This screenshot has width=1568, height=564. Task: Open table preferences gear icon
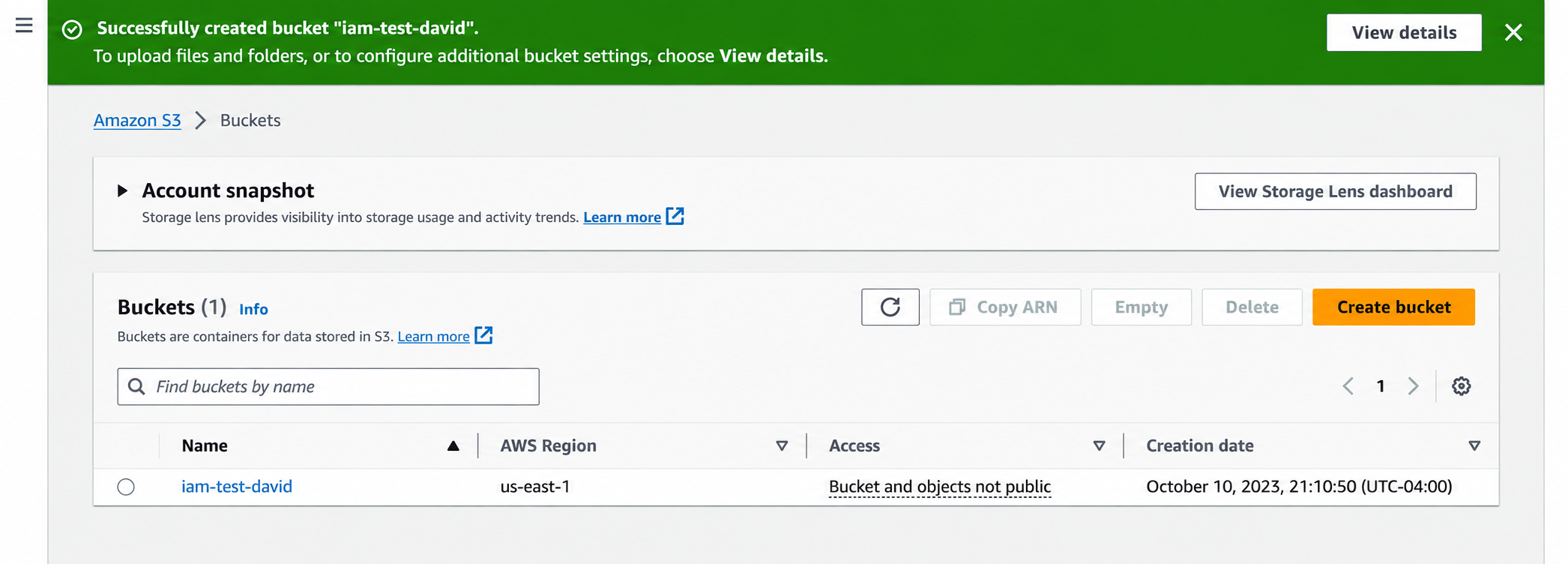(x=1461, y=386)
